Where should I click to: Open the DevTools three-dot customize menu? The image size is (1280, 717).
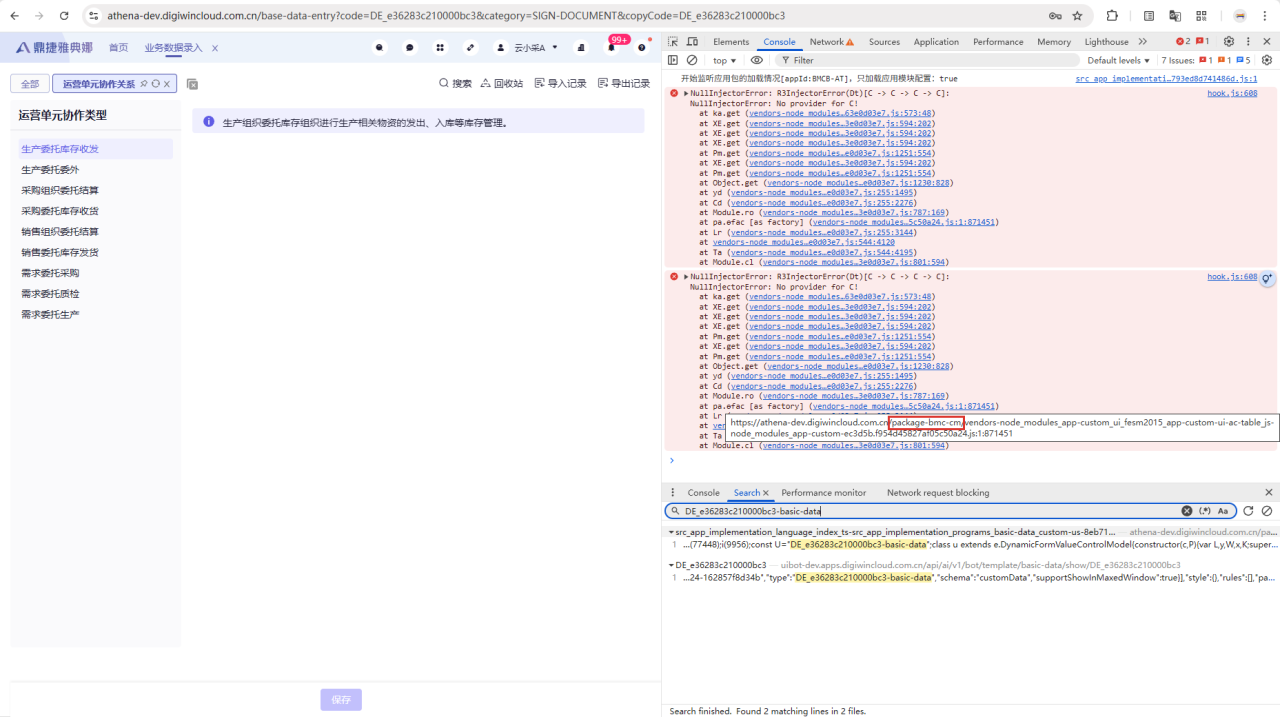point(1248,42)
